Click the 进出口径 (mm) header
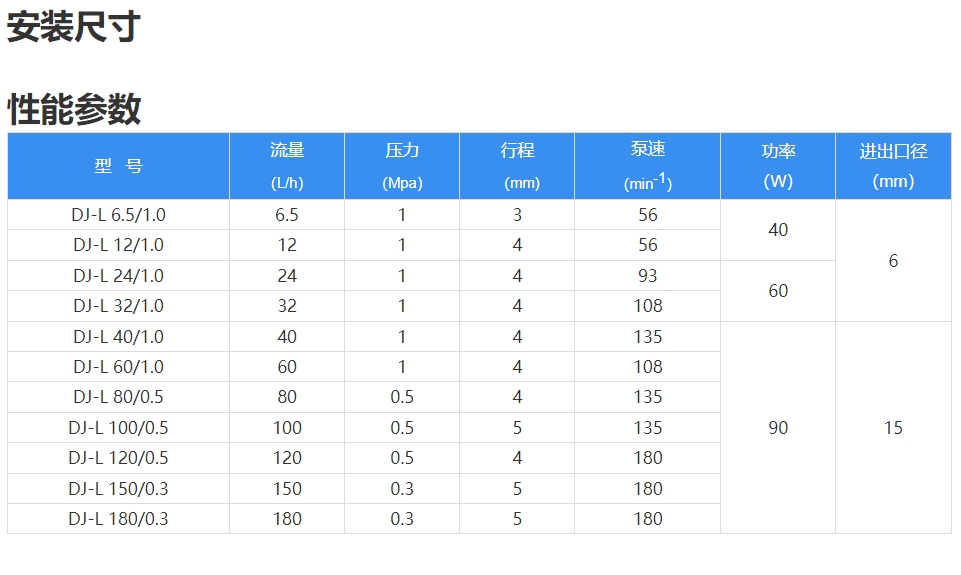Screen dimensions: 961x575 [894, 166]
